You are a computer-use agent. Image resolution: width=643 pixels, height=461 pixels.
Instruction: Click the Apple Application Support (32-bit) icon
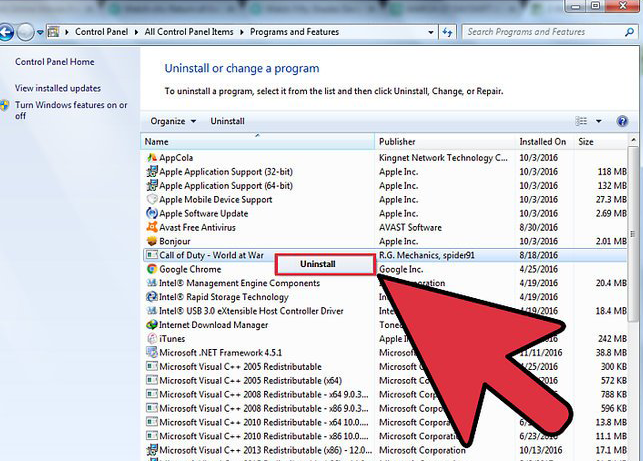(152, 171)
